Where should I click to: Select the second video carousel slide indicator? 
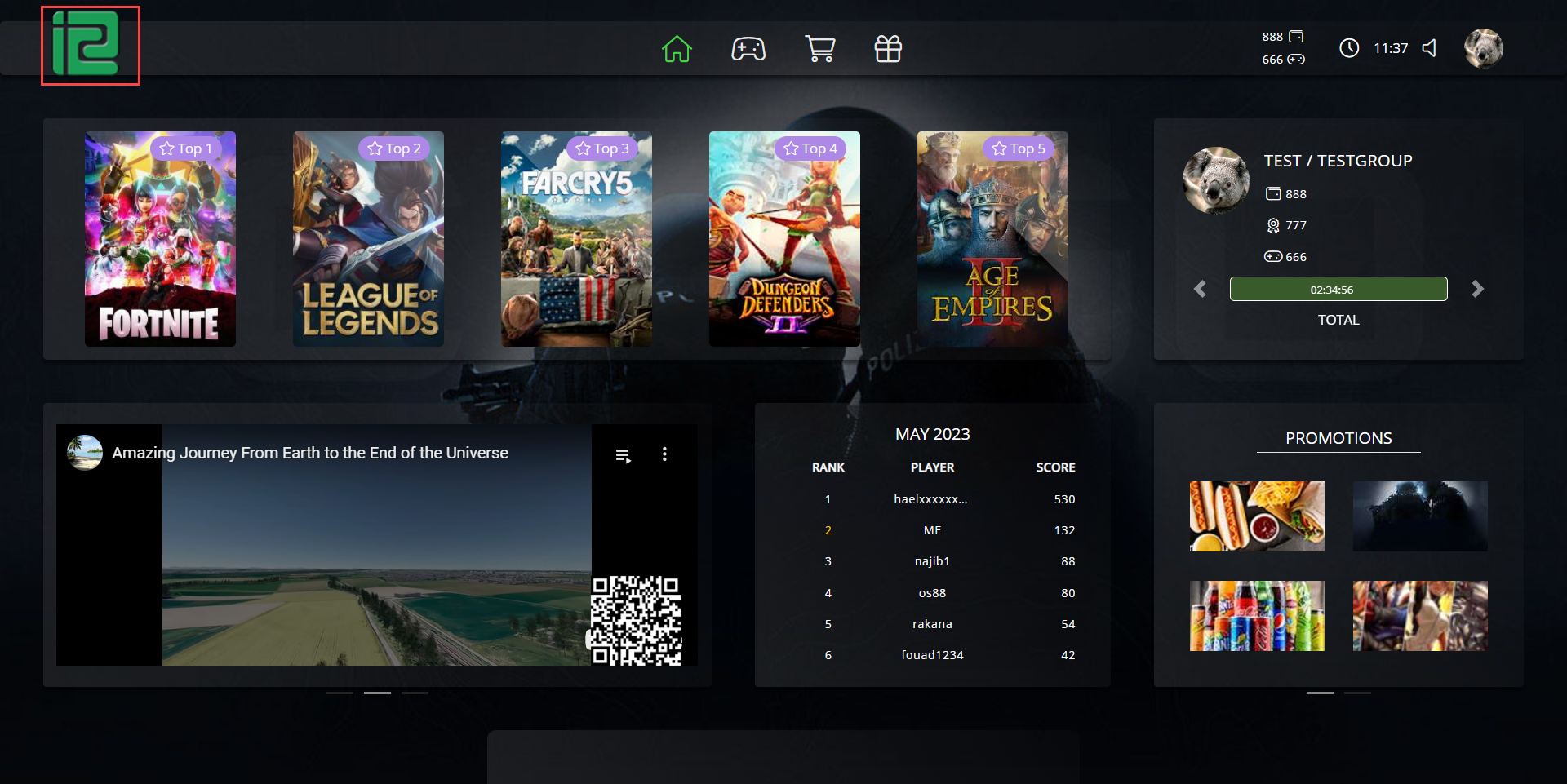[377, 693]
